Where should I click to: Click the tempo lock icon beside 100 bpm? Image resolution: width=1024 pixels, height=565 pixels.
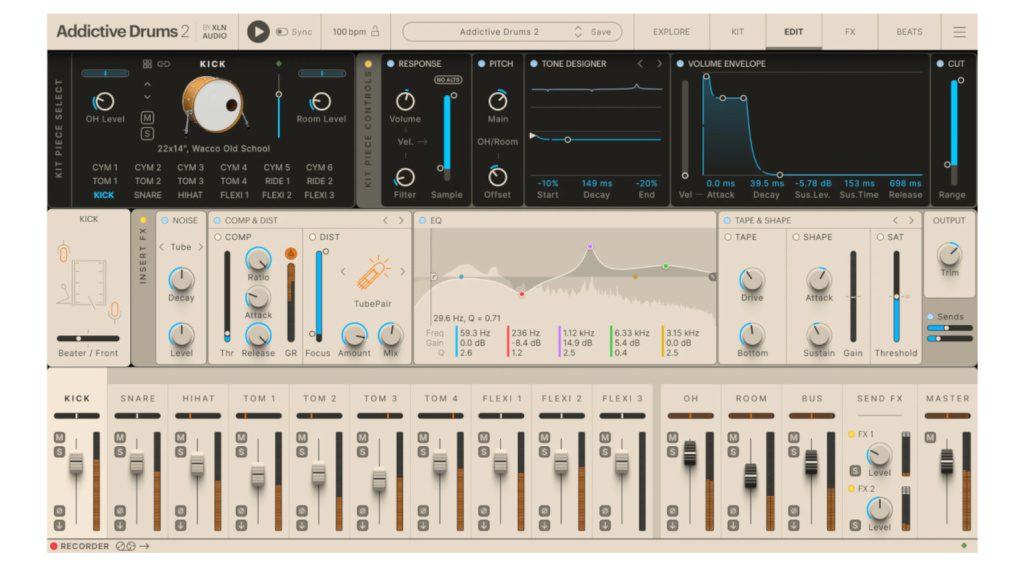click(x=375, y=31)
